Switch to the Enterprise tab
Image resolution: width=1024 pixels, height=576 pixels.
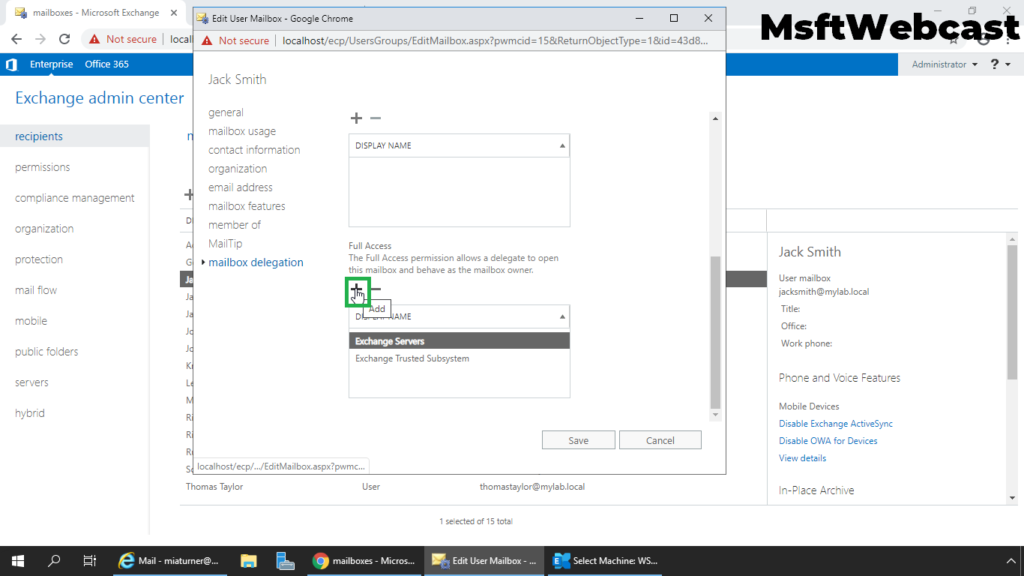click(x=52, y=64)
